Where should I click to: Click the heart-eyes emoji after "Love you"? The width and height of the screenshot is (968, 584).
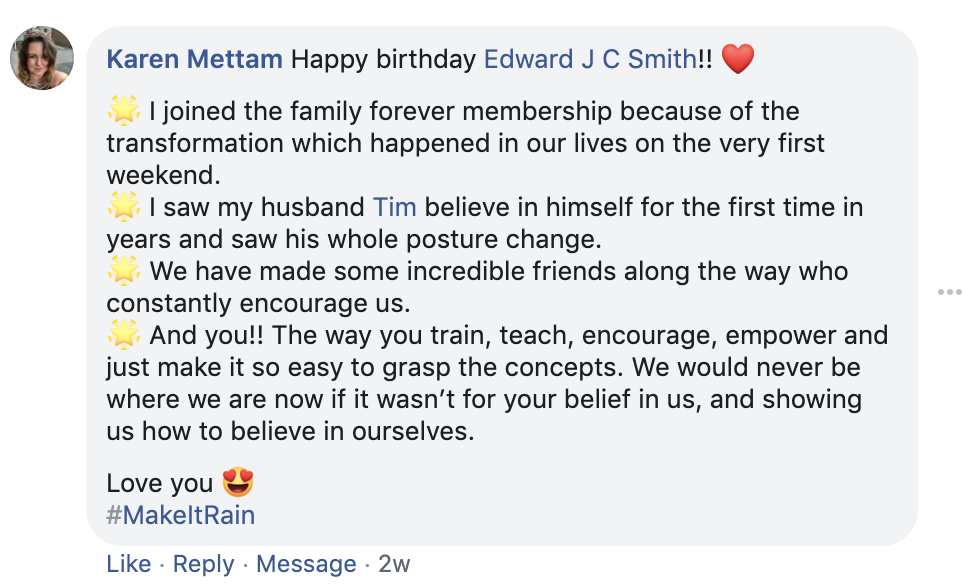pos(238,484)
